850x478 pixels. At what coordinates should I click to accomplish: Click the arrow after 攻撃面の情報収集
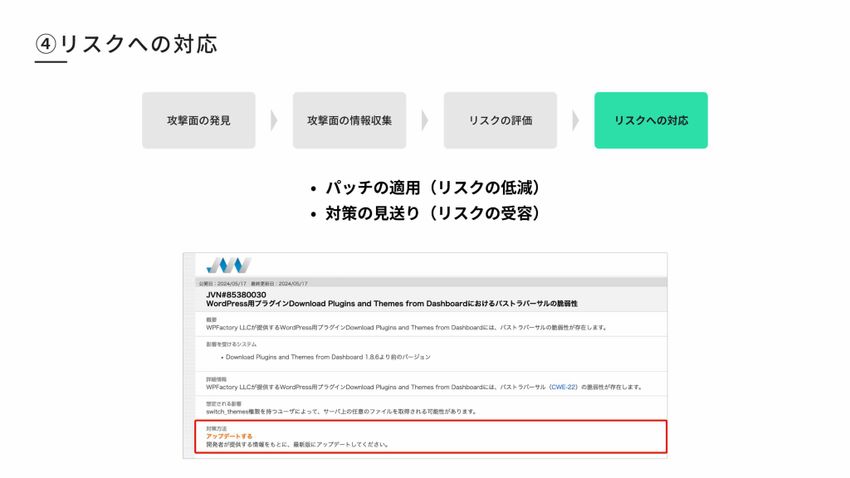(x=425, y=120)
